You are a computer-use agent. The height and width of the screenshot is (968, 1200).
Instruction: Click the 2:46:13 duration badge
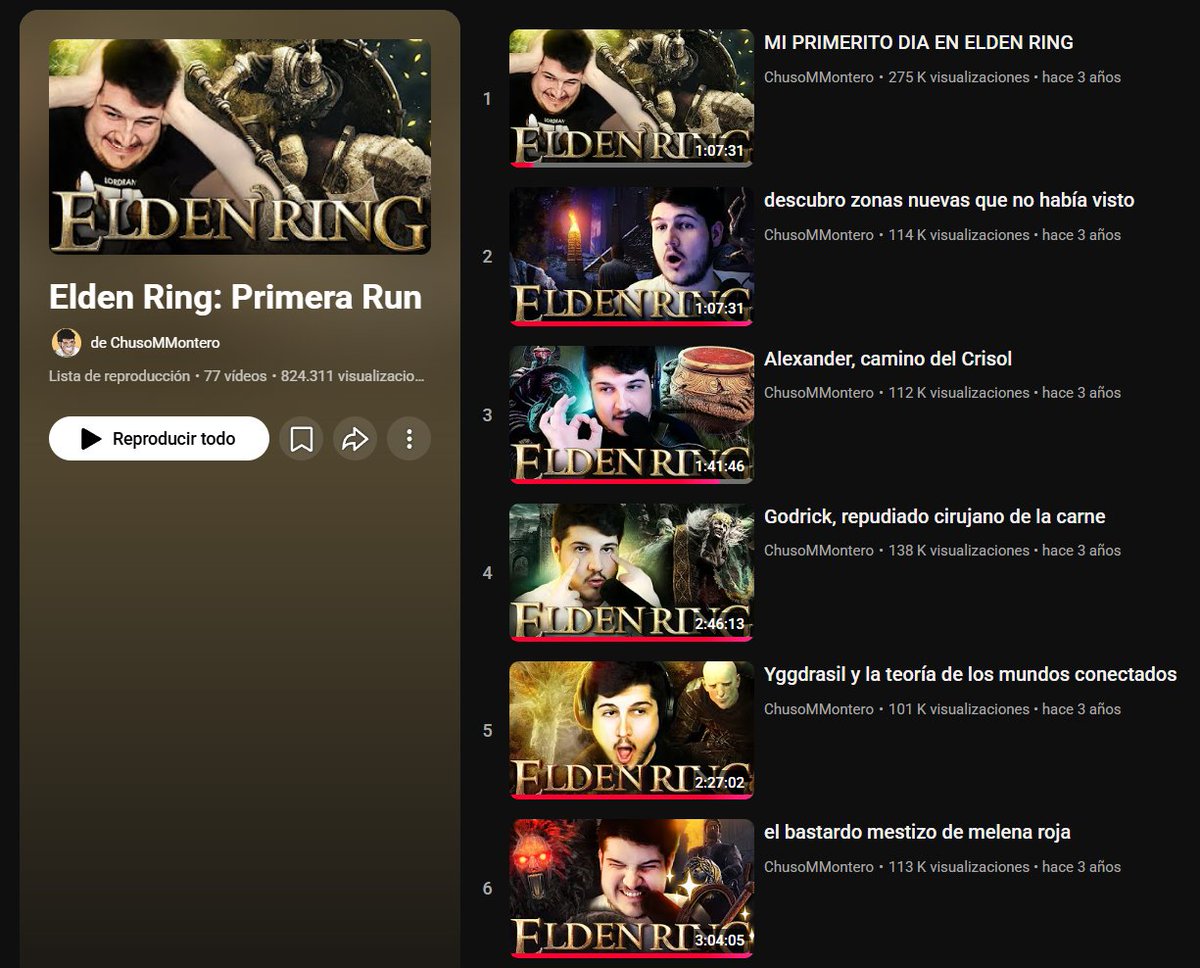[719, 624]
